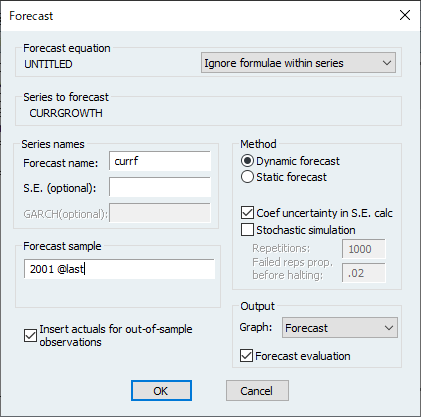
Task: Click the Cancel button
Action: [x=257, y=391]
